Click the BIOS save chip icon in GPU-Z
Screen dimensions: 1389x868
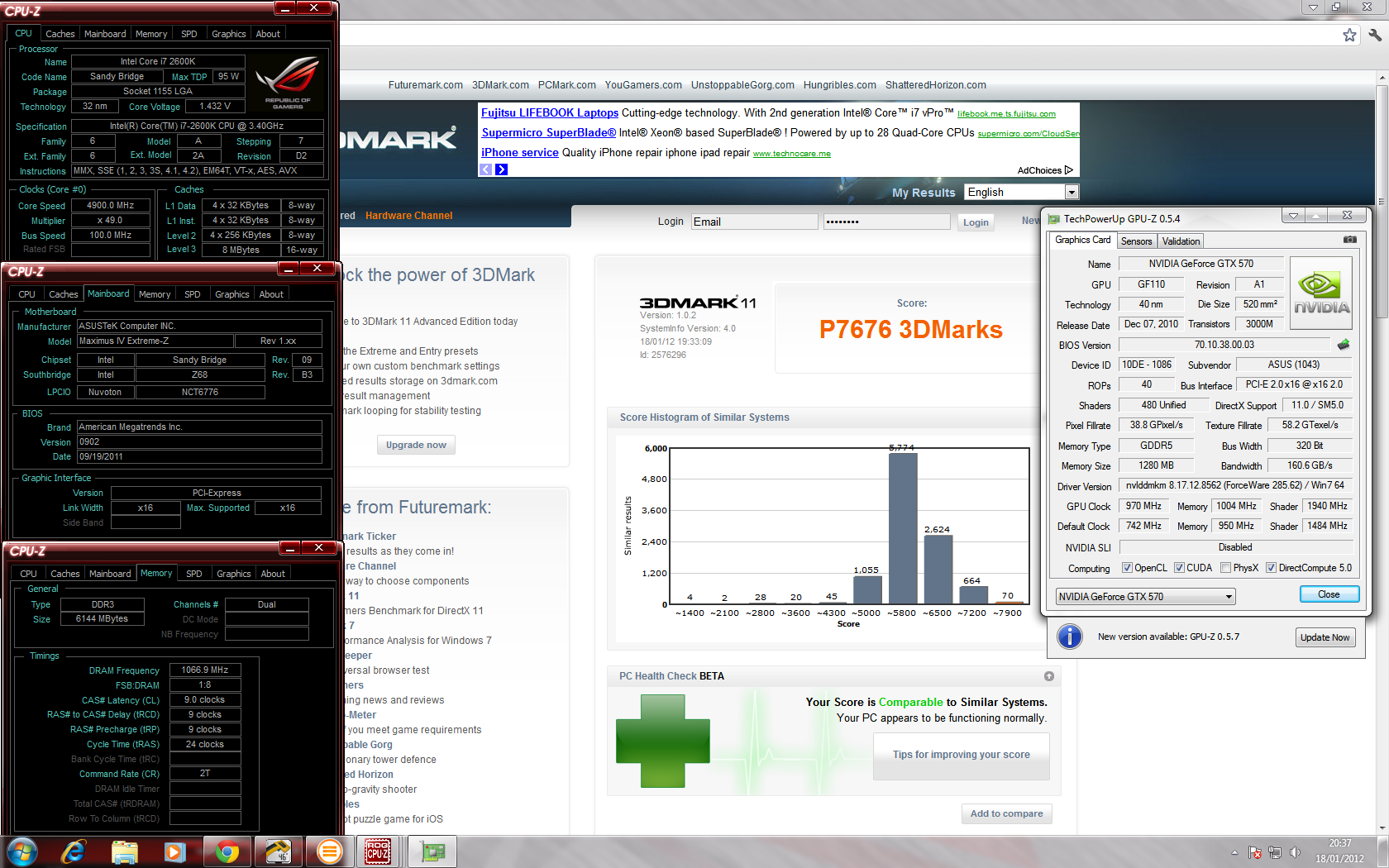pyautogui.click(x=1344, y=345)
